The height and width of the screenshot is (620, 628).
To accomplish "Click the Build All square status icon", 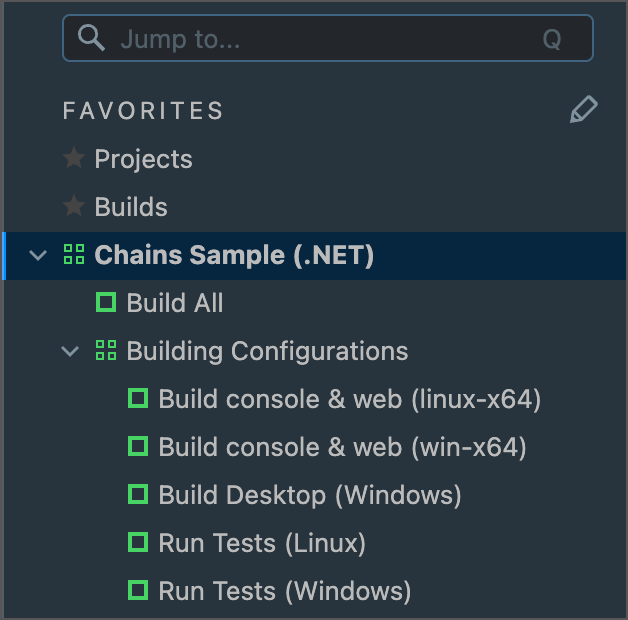I will 106,302.
